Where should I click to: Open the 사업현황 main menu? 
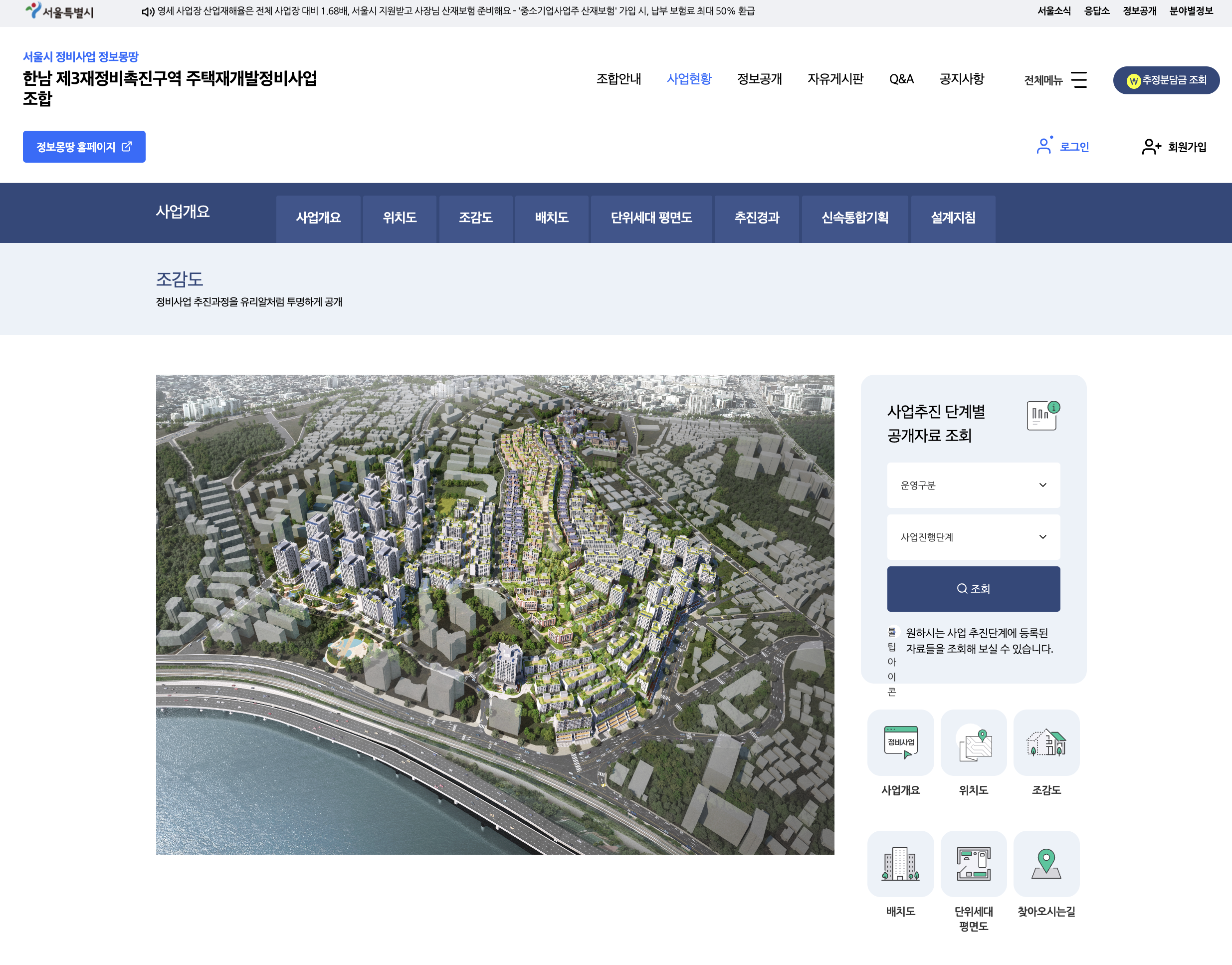point(688,79)
